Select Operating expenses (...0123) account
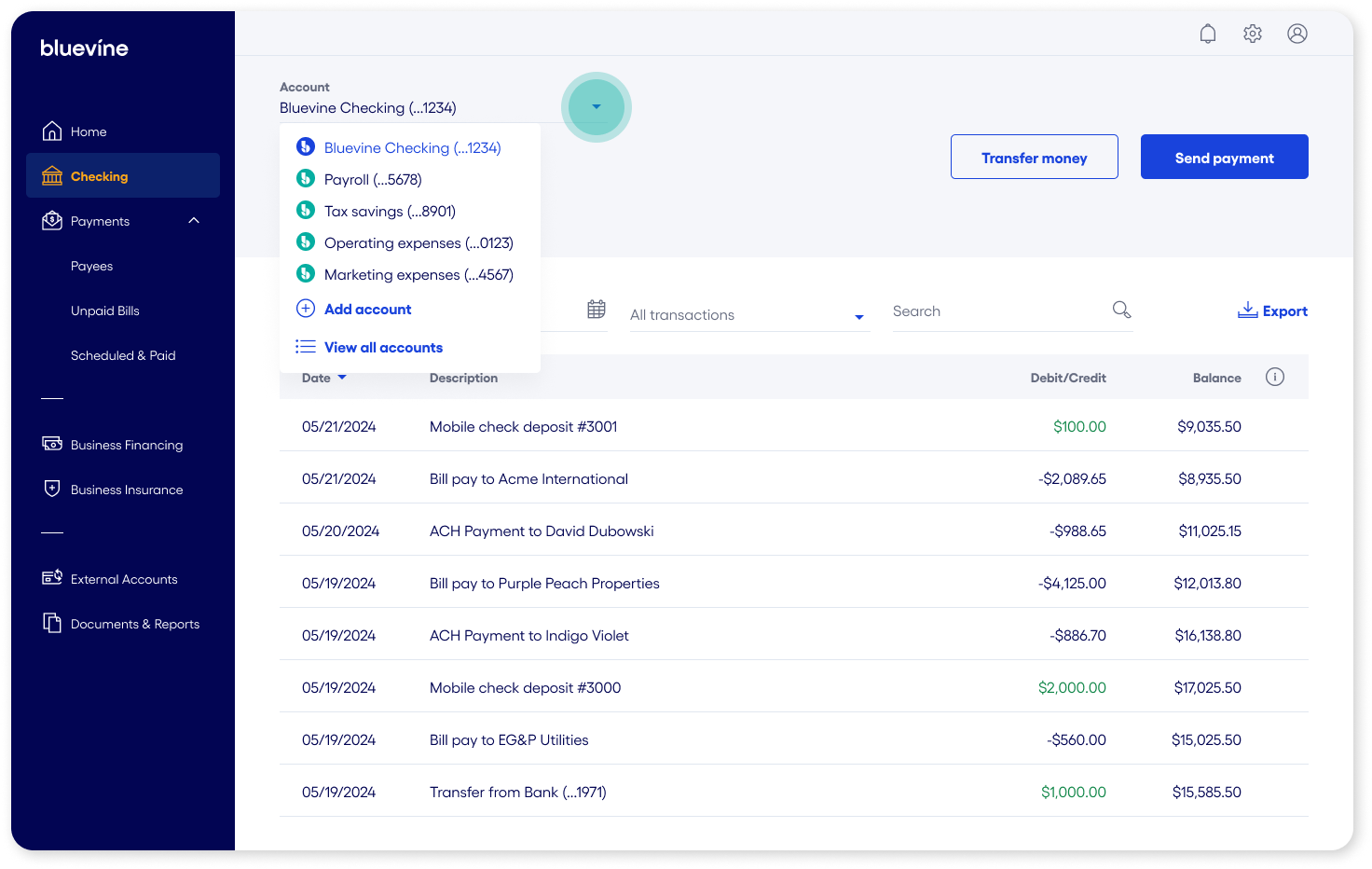The height and width of the screenshot is (869, 1372). pyautogui.click(x=418, y=243)
